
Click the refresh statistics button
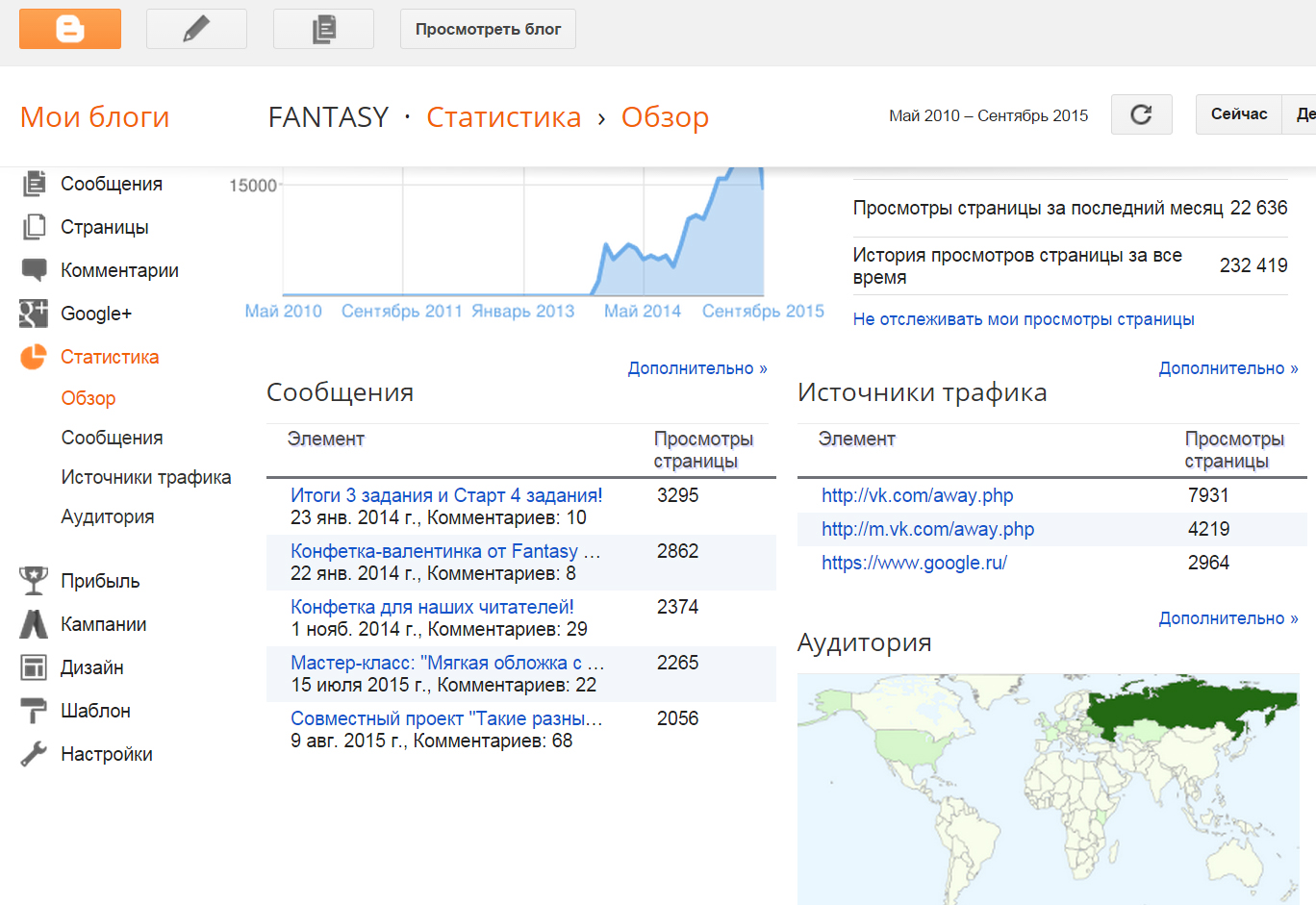(x=1141, y=114)
